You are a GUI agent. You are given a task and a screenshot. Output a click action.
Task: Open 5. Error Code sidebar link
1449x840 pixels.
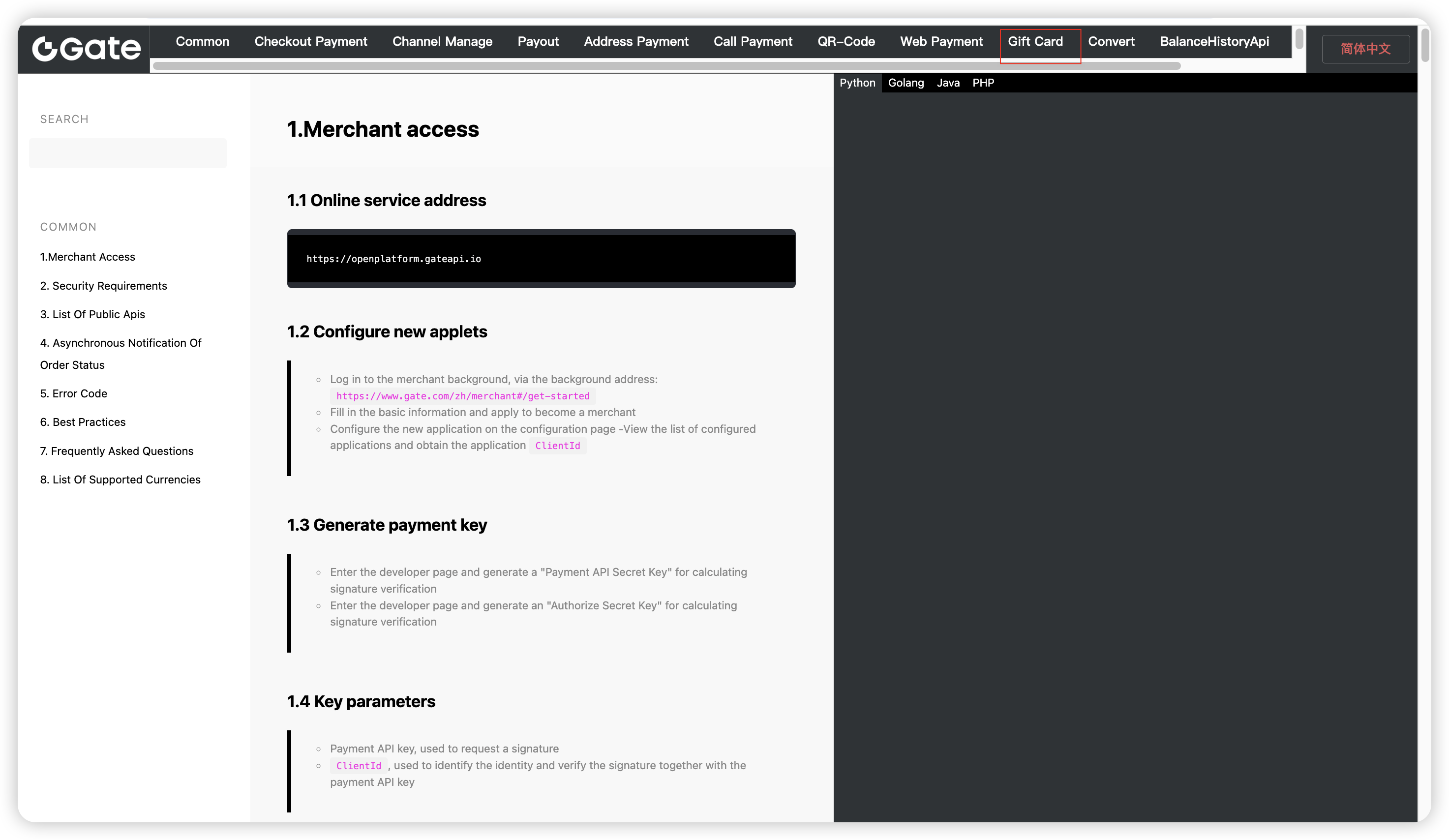(74, 393)
